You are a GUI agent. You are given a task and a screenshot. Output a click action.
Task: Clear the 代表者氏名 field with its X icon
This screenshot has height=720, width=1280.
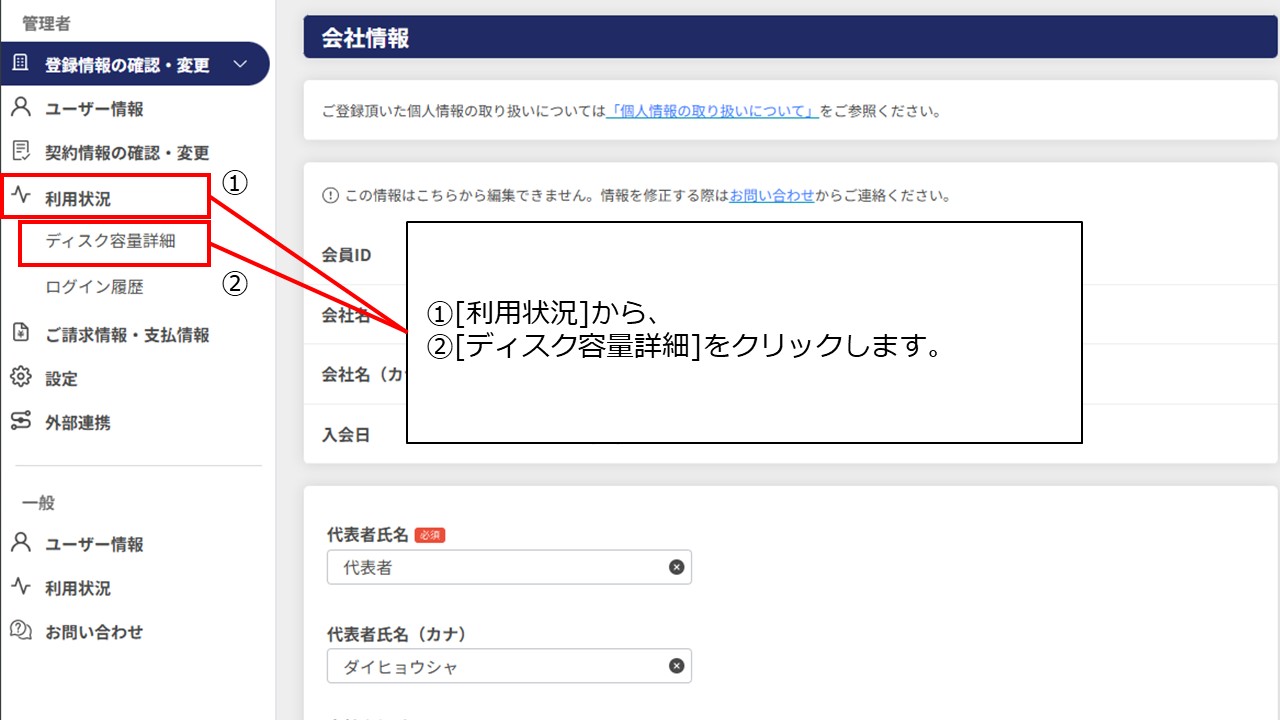[x=677, y=567]
